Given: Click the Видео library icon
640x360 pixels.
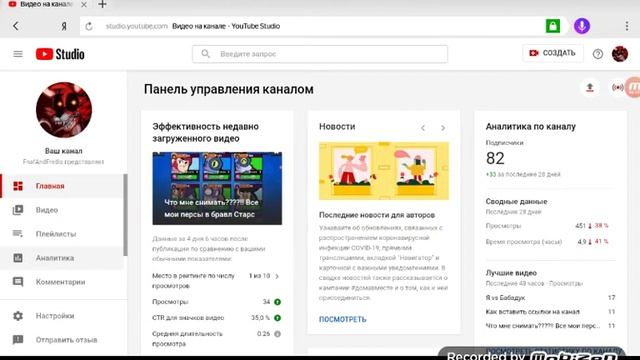Looking at the screenshot, I should pos(18,210).
